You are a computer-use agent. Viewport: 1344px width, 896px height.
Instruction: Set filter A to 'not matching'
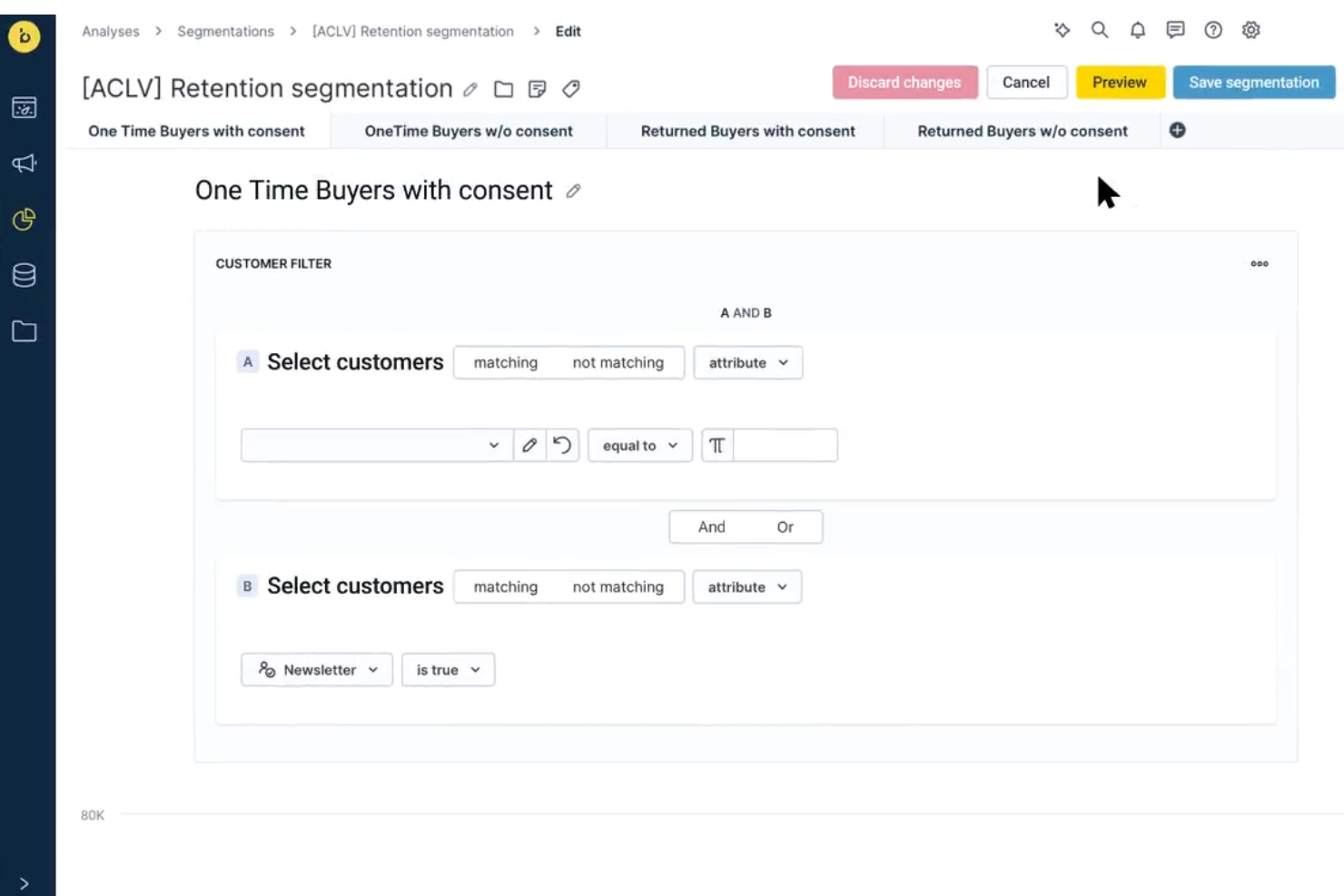pos(620,362)
